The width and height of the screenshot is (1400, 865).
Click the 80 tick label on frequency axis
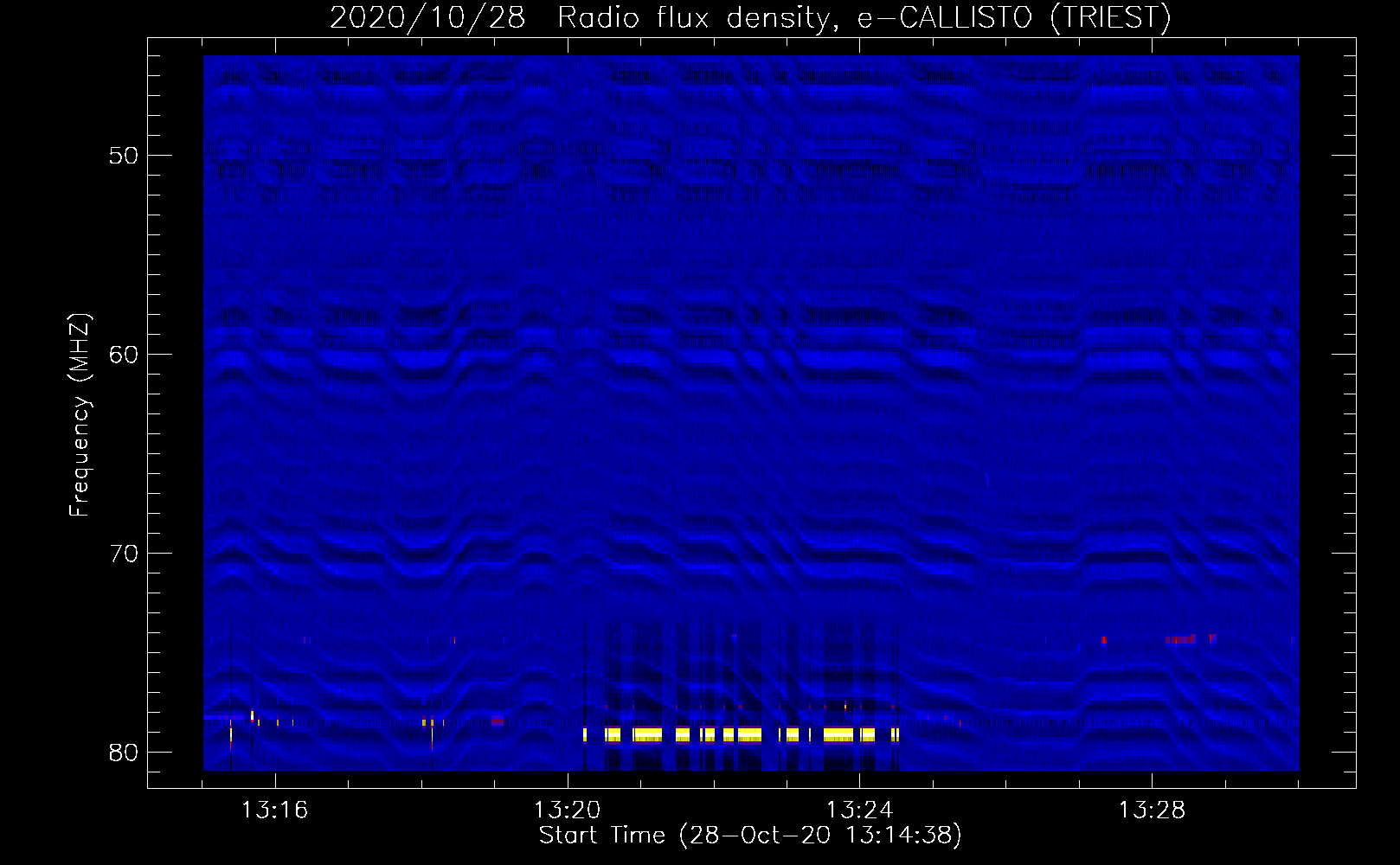coord(124,753)
